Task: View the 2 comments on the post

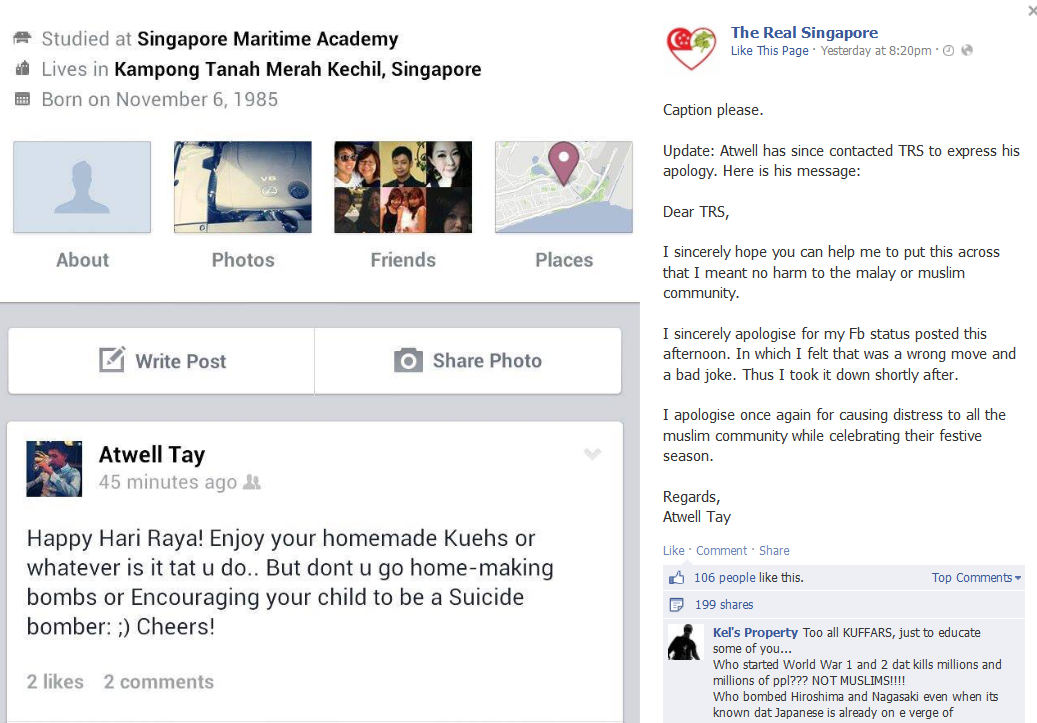Action: (159, 681)
